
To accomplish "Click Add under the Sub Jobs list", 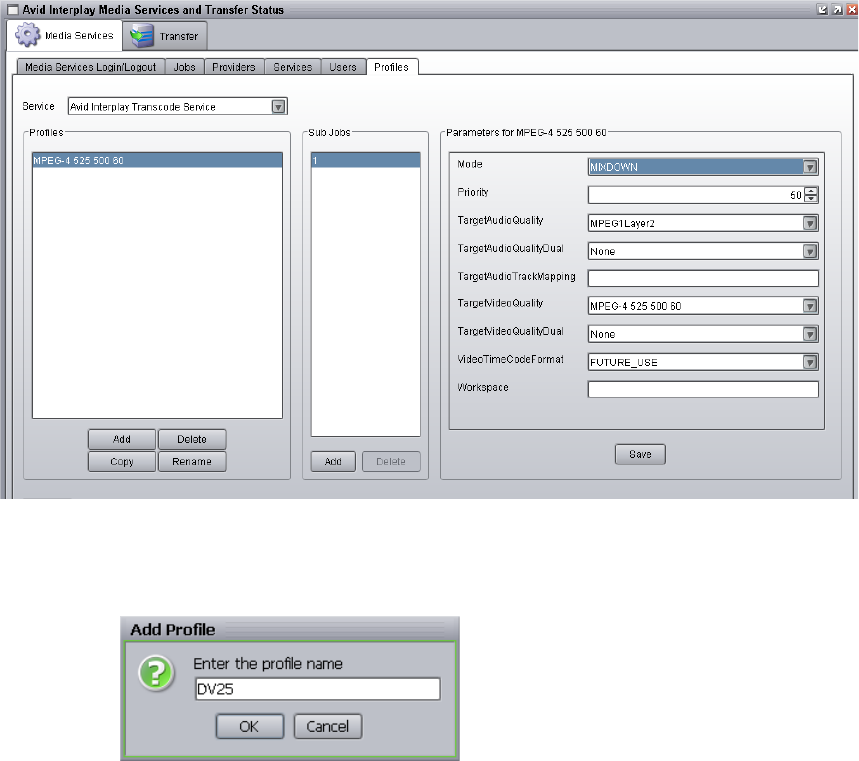I will click(x=333, y=462).
